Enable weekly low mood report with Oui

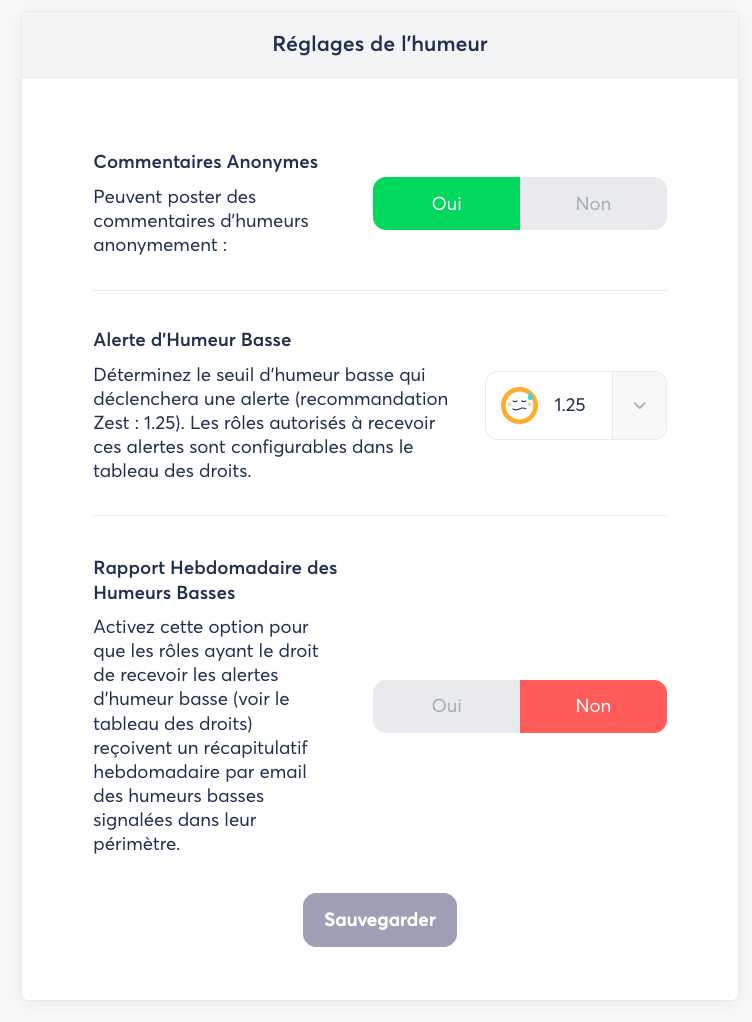coord(446,706)
